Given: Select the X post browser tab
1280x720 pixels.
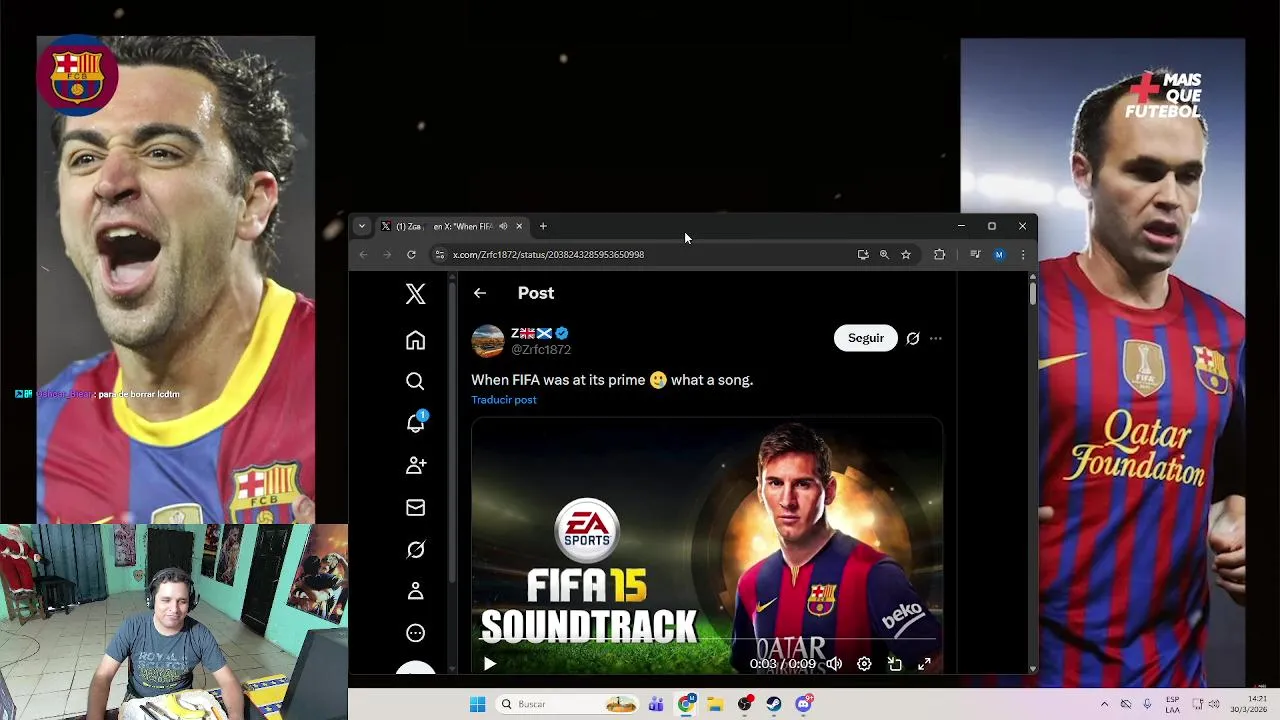Looking at the screenshot, I should click(452, 227).
